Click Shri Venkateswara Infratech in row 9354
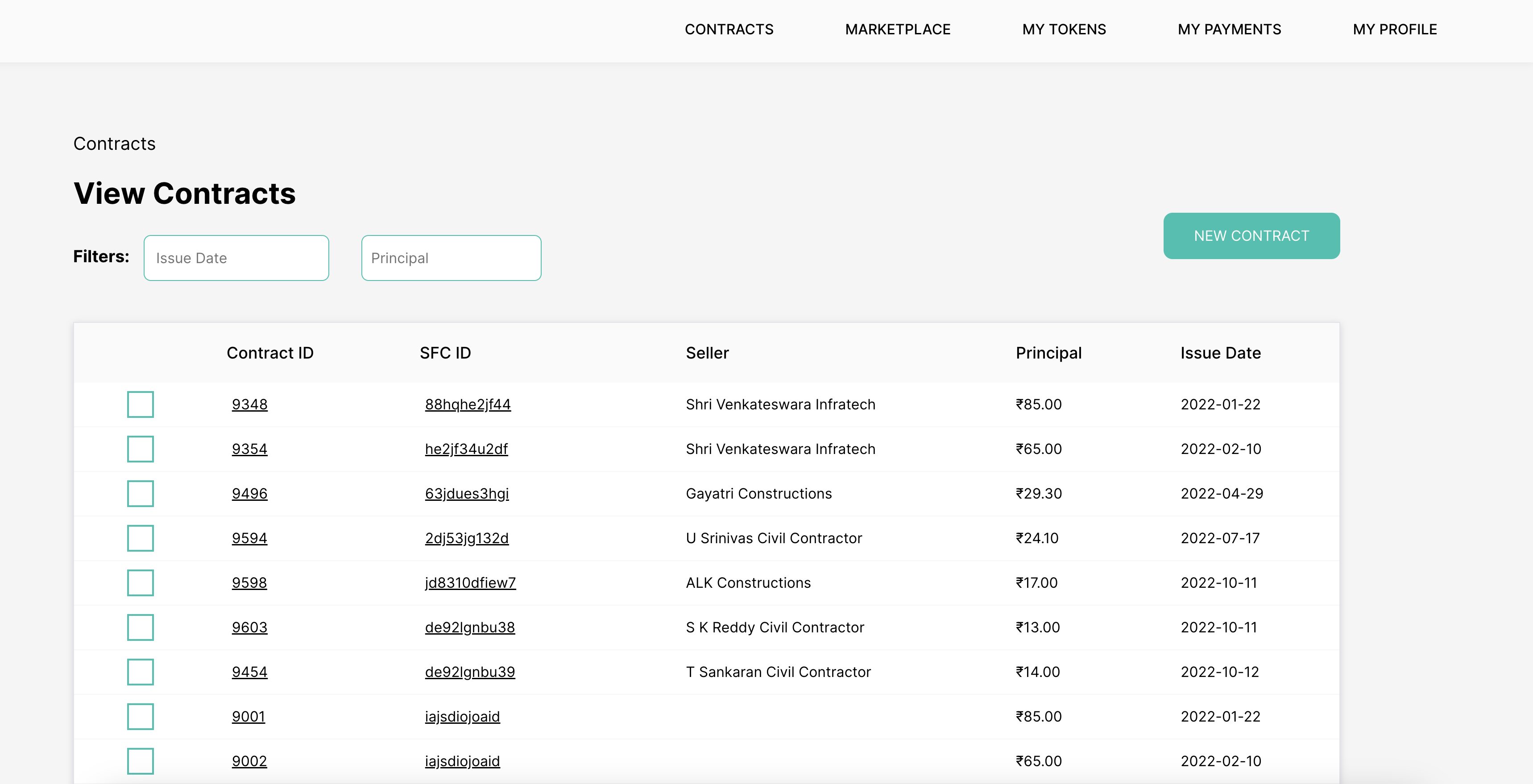 point(780,449)
